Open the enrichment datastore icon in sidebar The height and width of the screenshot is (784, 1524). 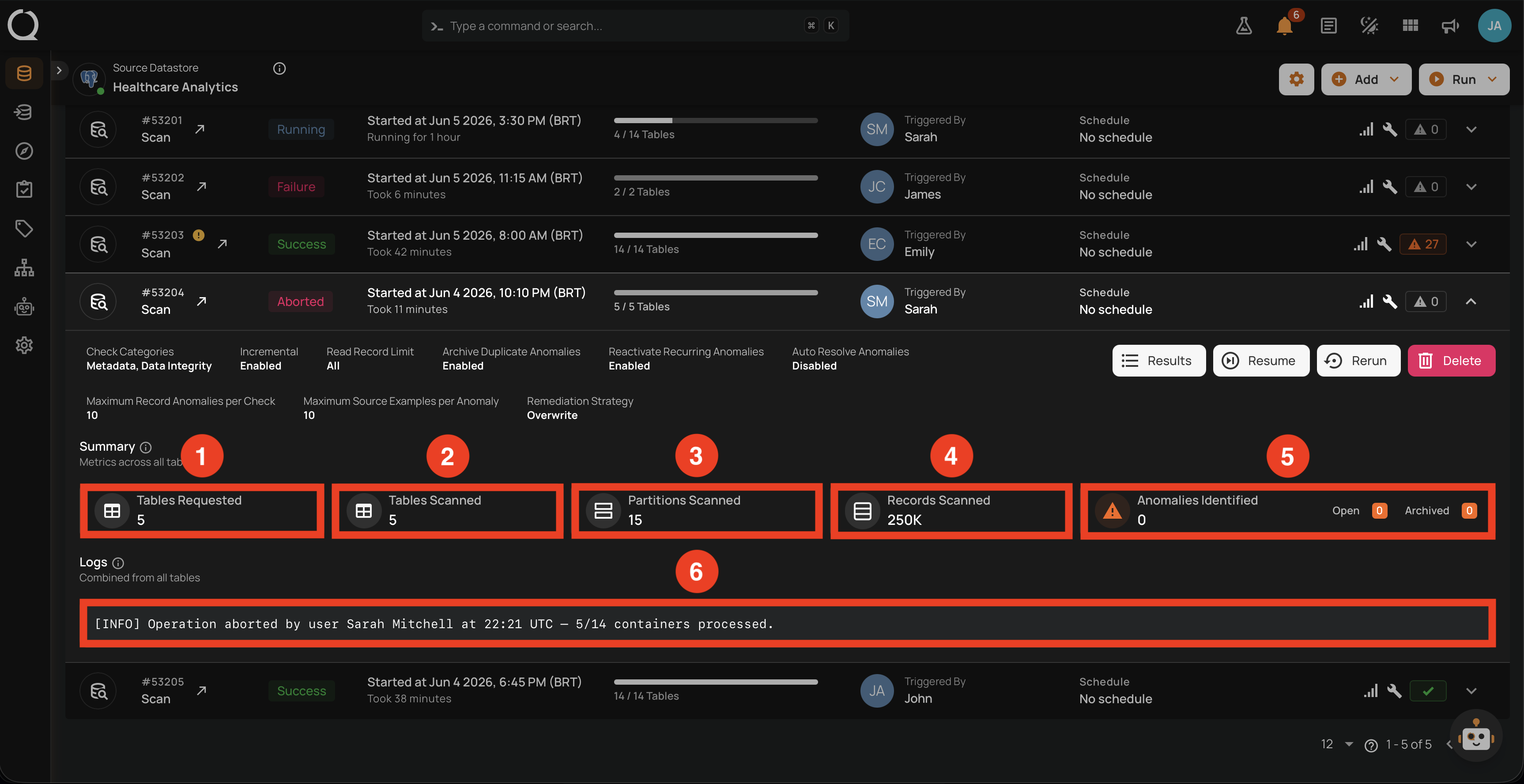[x=24, y=112]
